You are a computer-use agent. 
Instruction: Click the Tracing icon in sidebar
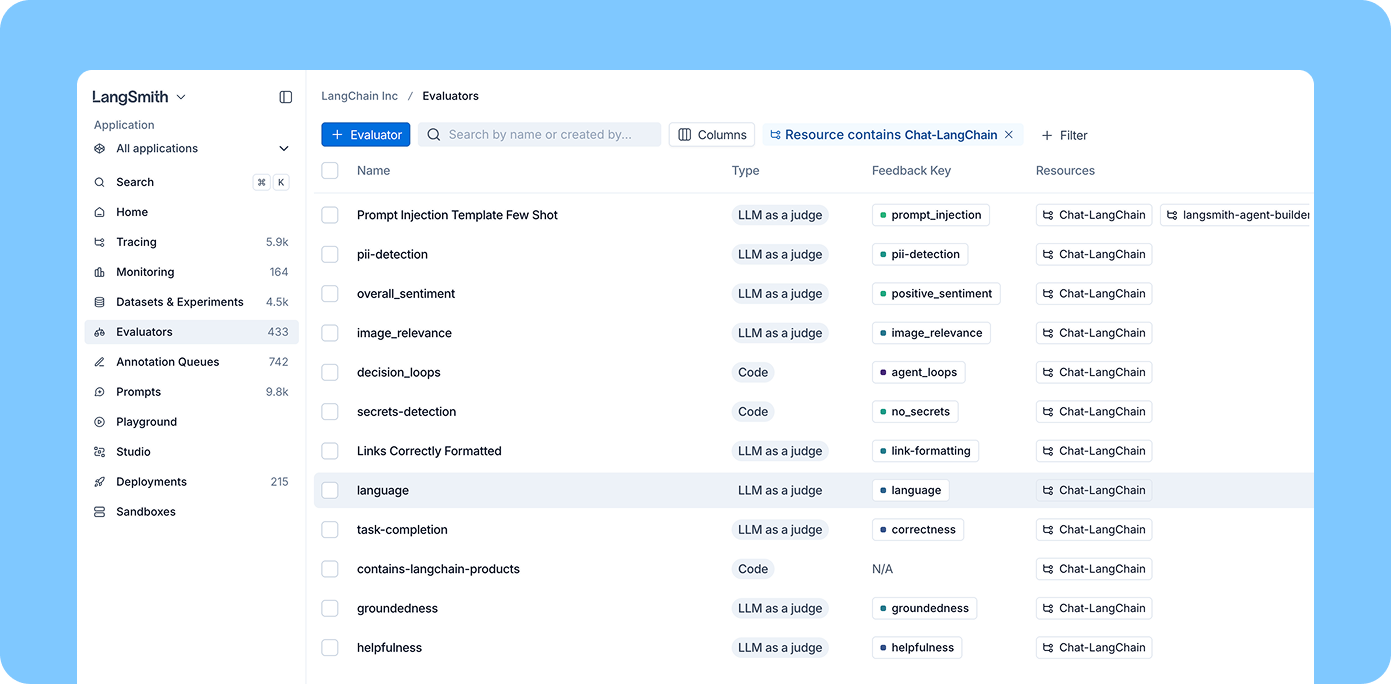pos(100,242)
